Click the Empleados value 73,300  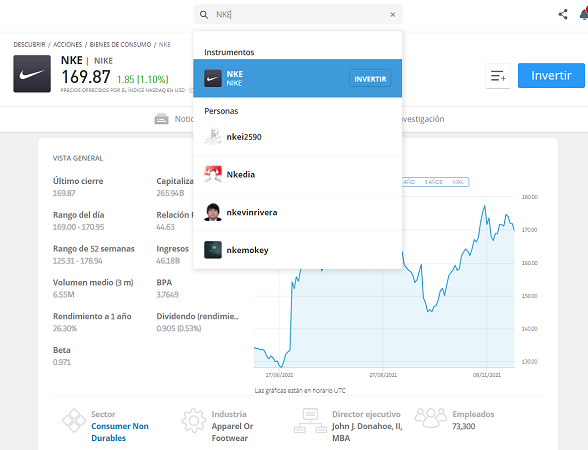pos(464,426)
